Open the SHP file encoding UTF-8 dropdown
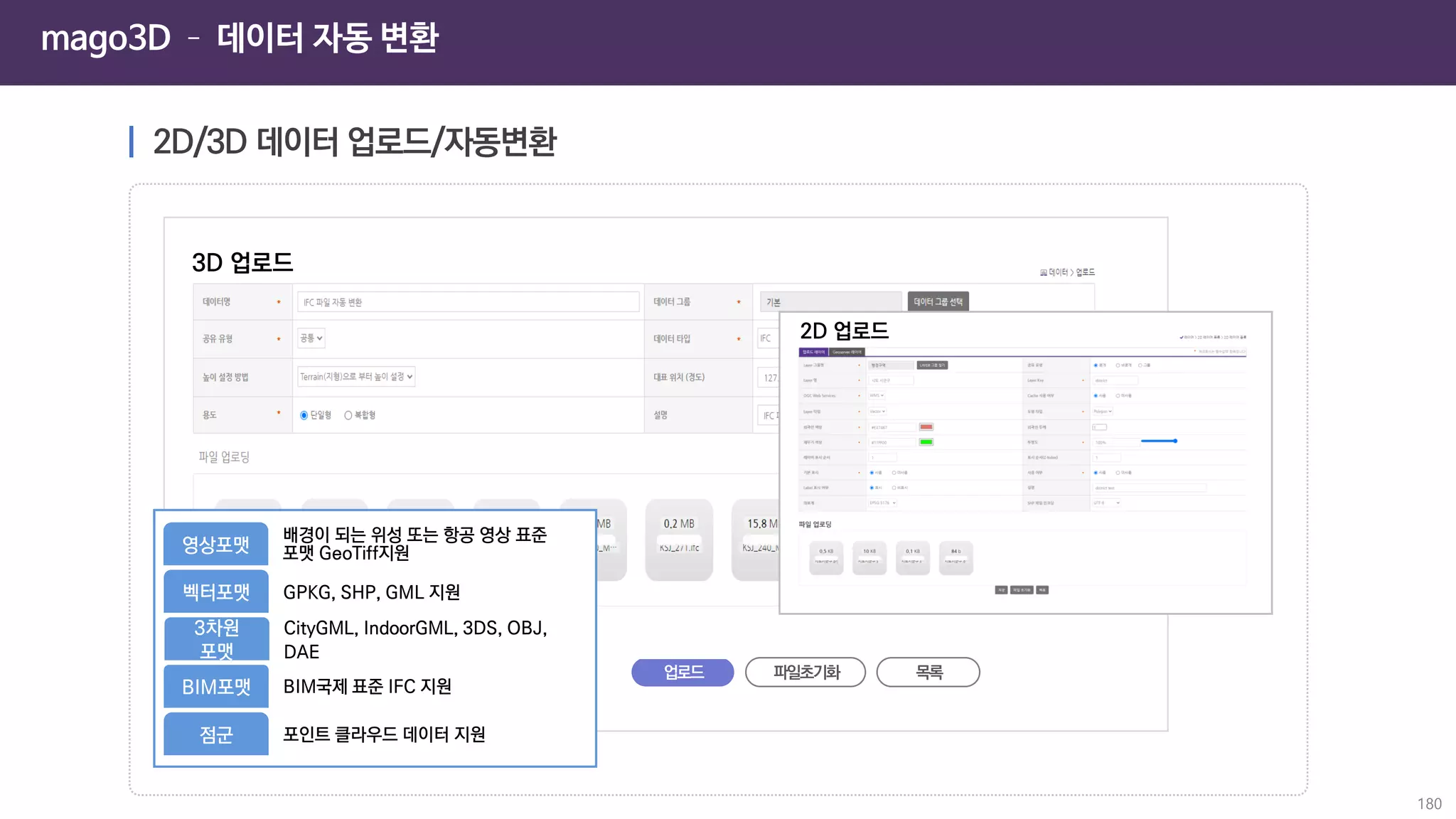Viewport: 1456px width, 819px height. coord(1106,503)
